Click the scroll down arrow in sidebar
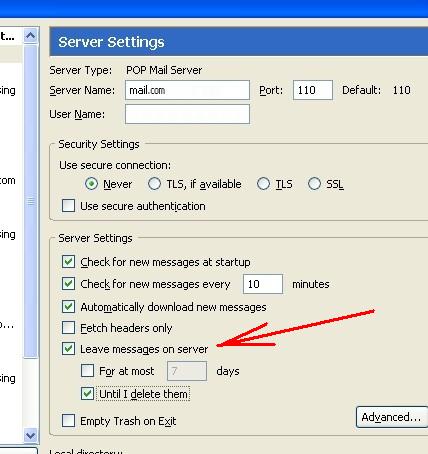428x454 pixels. click(31, 435)
